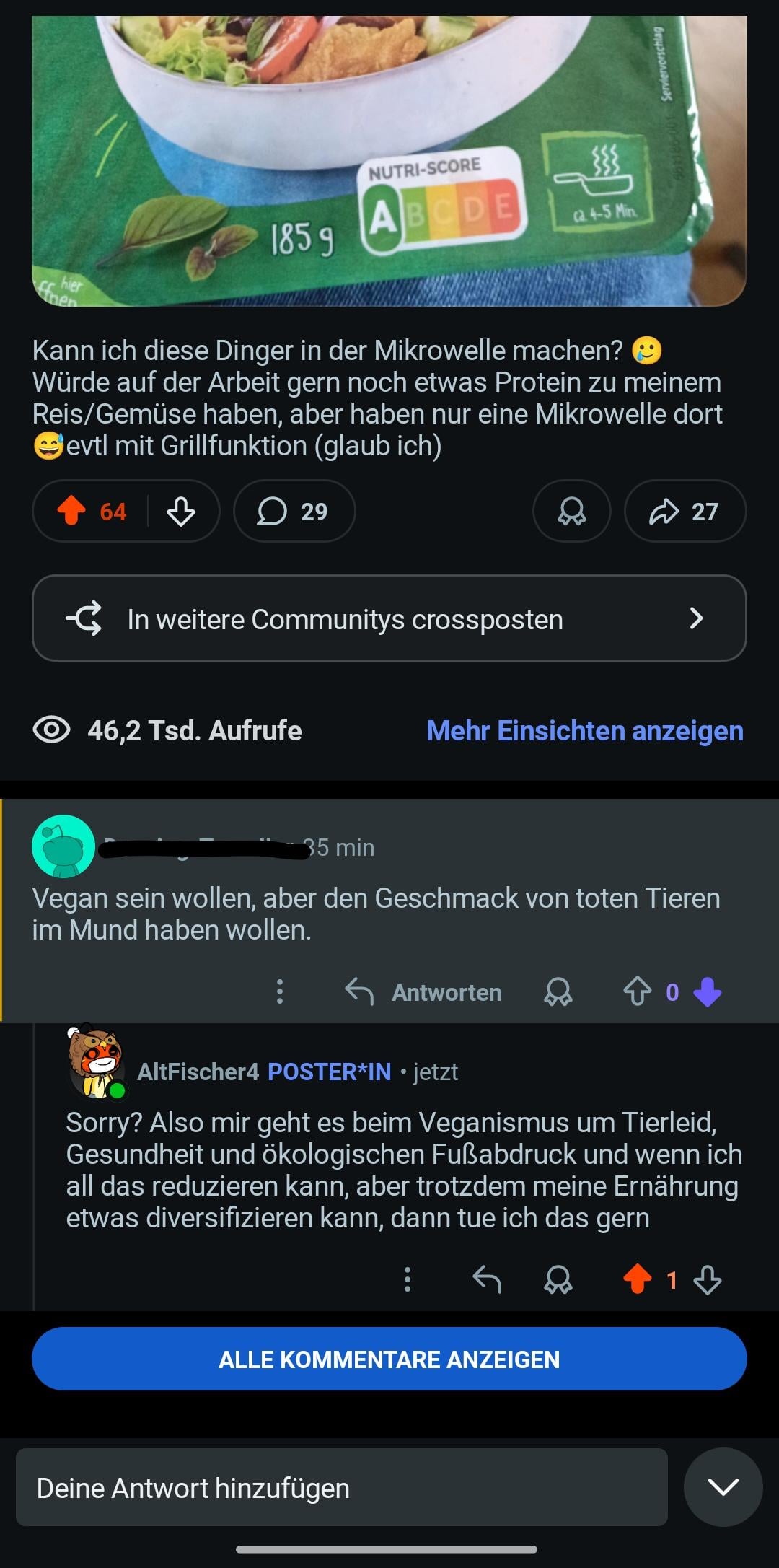Tap Antworten on the first comment

(423, 992)
